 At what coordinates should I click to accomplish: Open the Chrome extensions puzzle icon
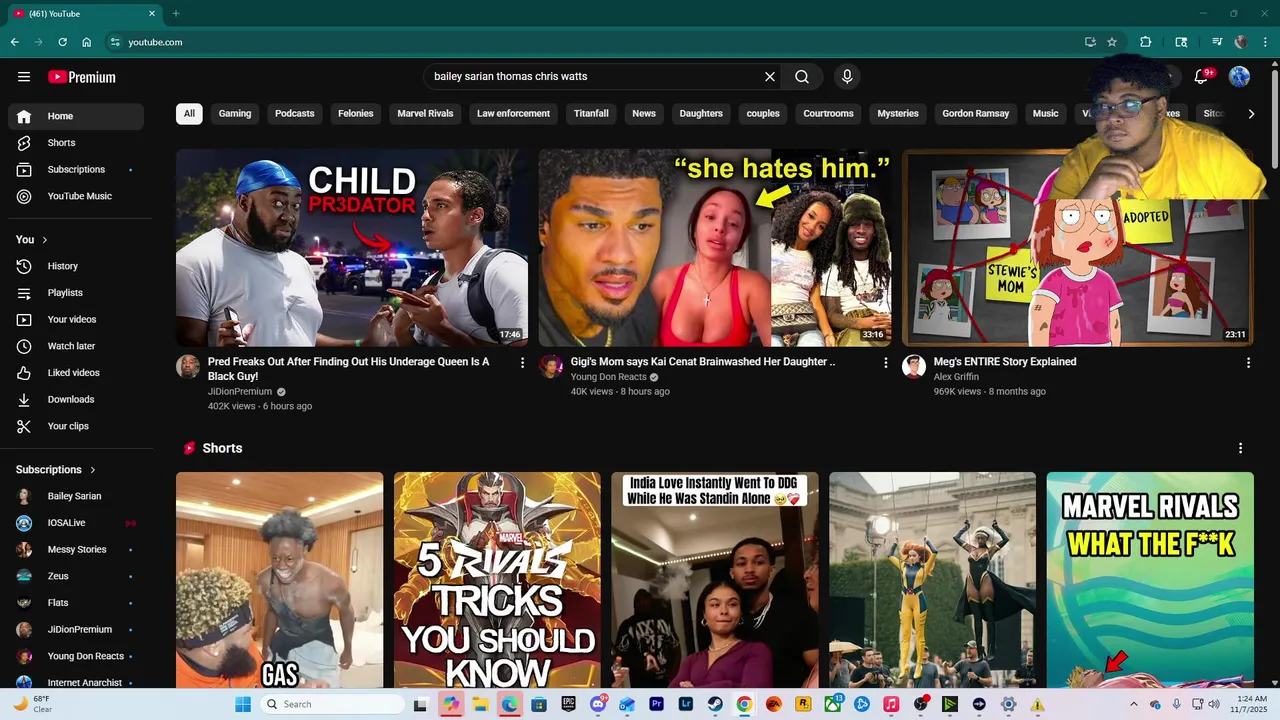[x=1146, y=42]
